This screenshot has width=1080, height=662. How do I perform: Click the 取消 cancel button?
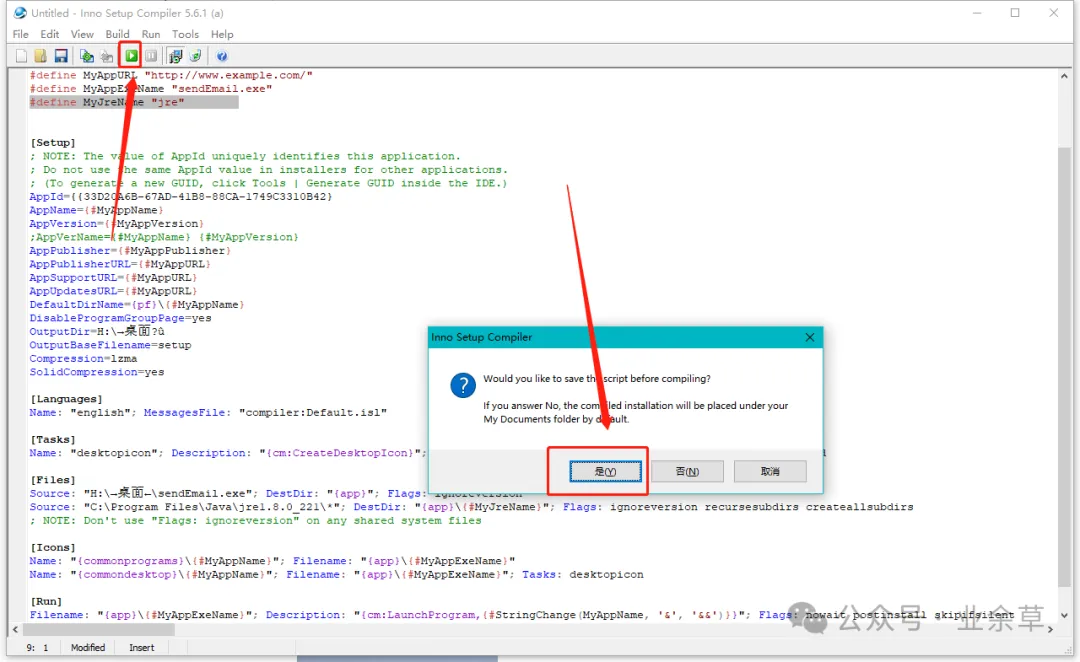(x=770, y=471)
